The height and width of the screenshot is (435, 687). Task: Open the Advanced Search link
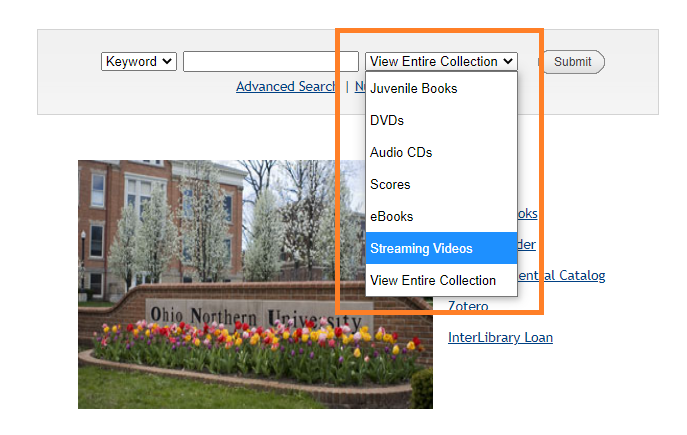click(286, 86)
